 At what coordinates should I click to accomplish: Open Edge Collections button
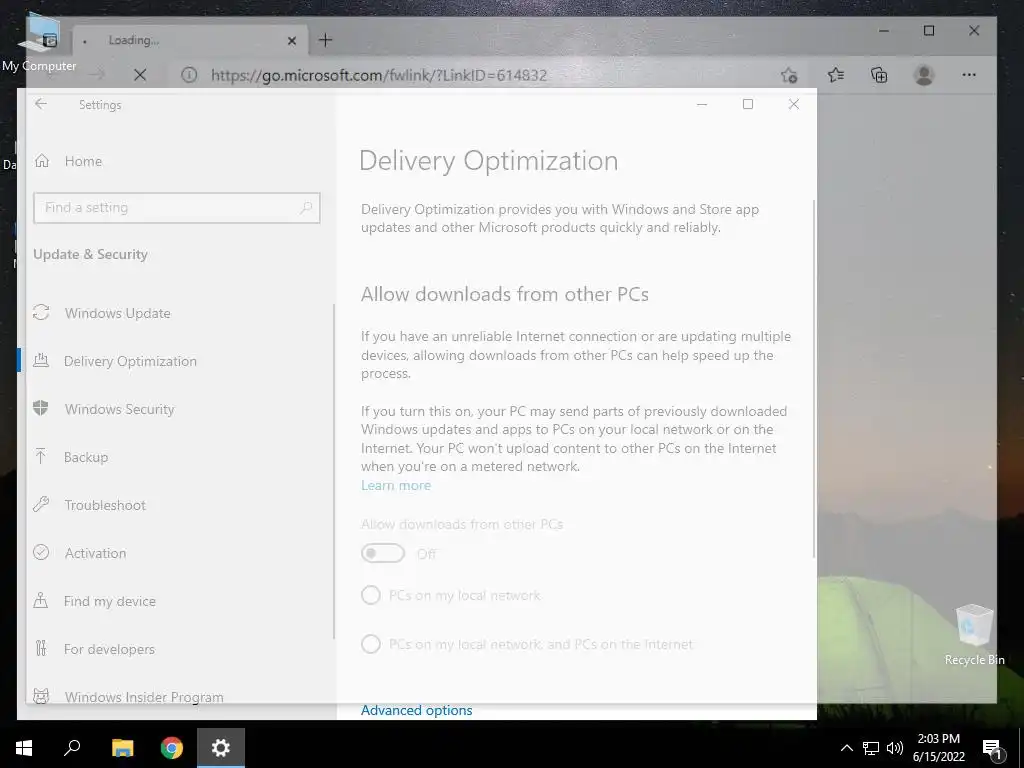879,75
